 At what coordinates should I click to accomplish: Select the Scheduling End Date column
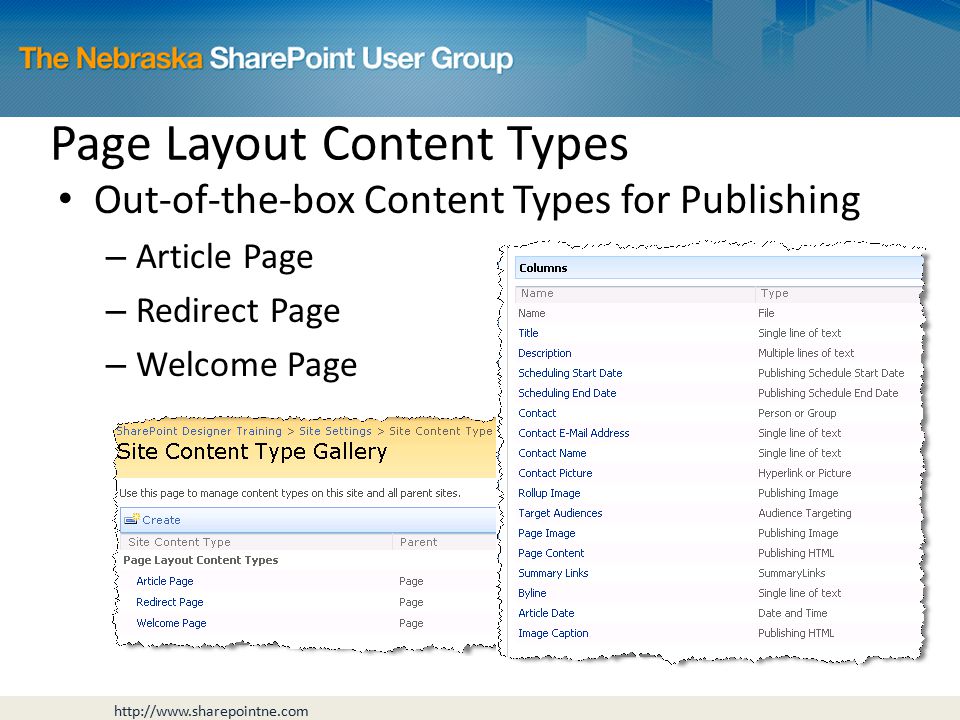[x=567, y=393]
